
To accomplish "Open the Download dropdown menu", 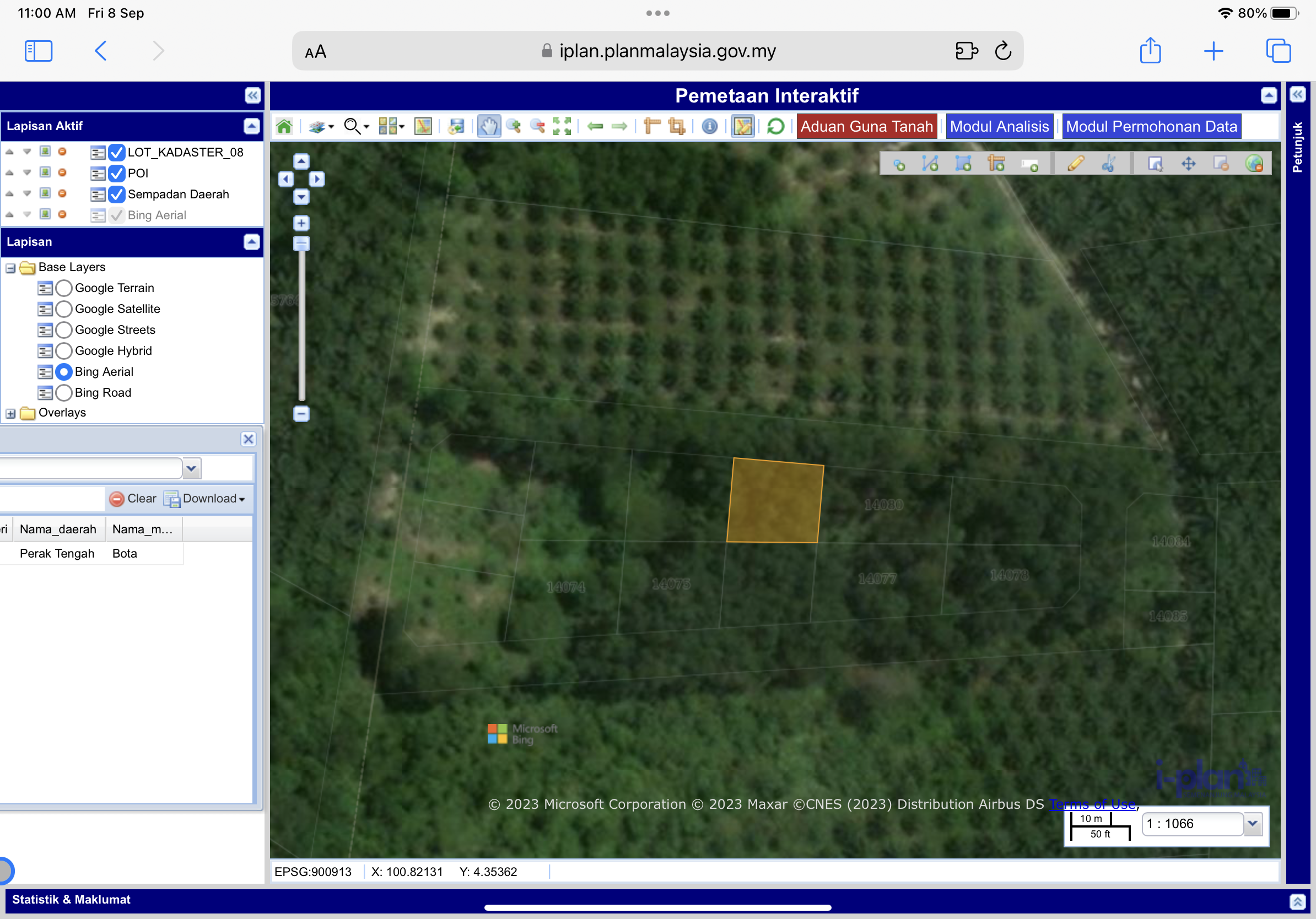I will (x=205, y=499).
